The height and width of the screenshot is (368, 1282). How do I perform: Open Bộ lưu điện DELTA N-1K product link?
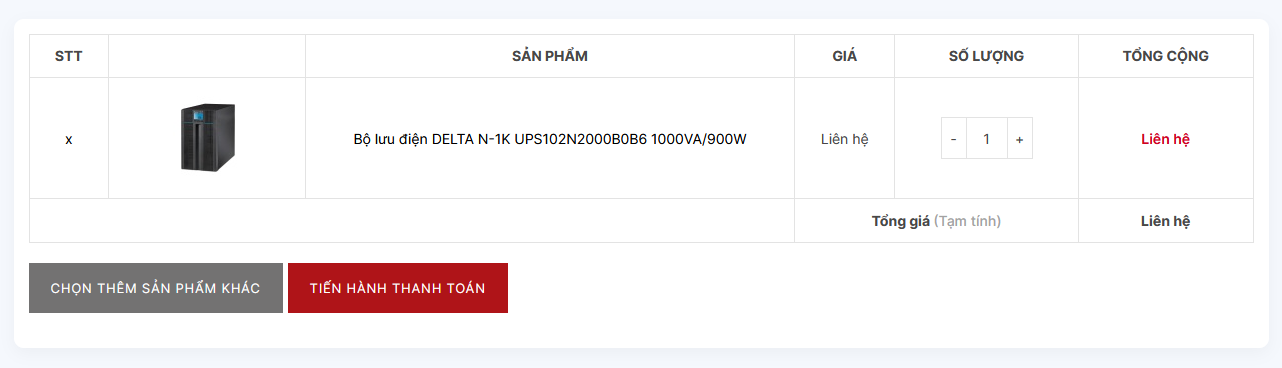point(550,139)
